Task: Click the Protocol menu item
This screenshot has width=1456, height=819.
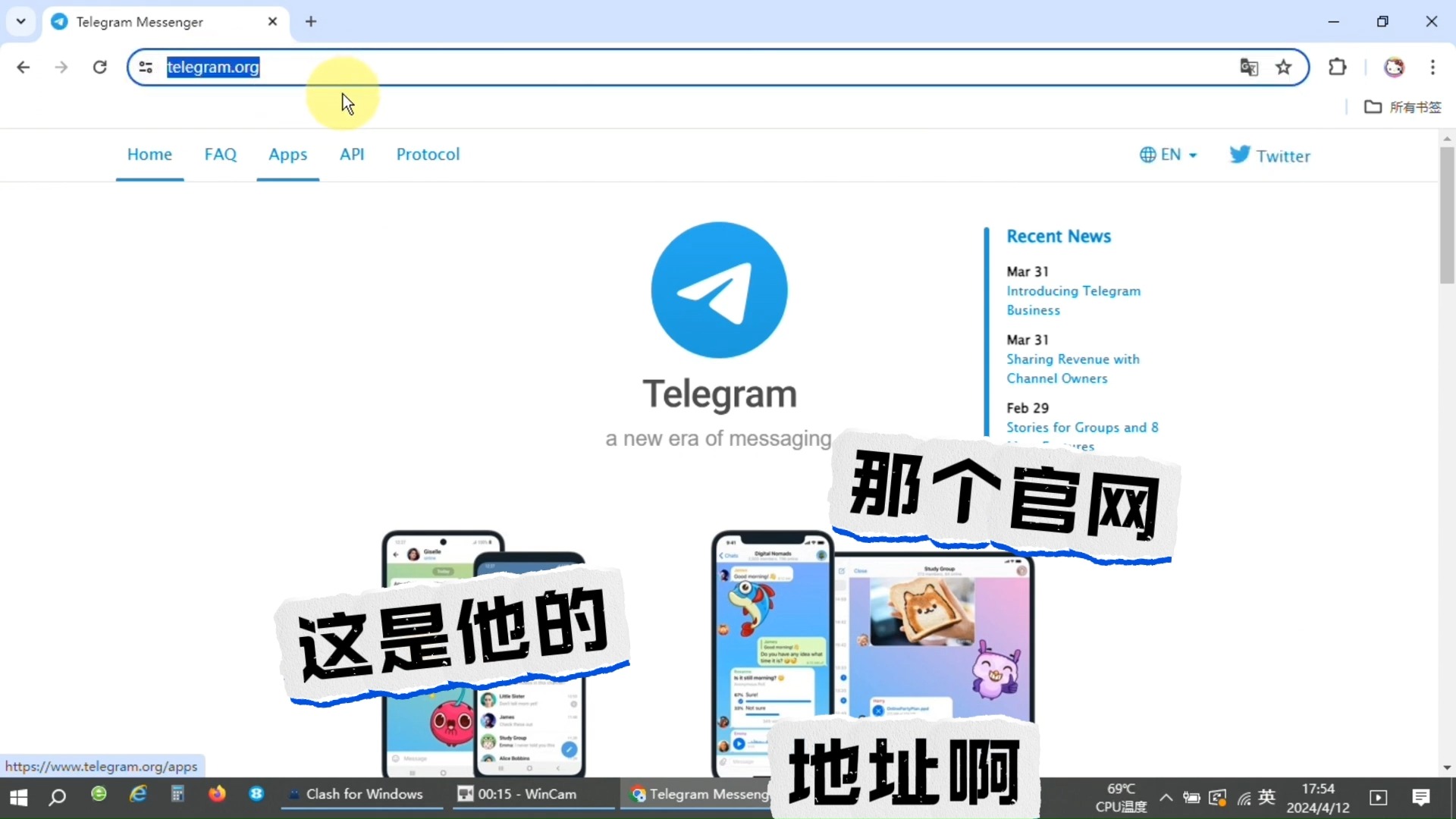Action: click(428, 154)
